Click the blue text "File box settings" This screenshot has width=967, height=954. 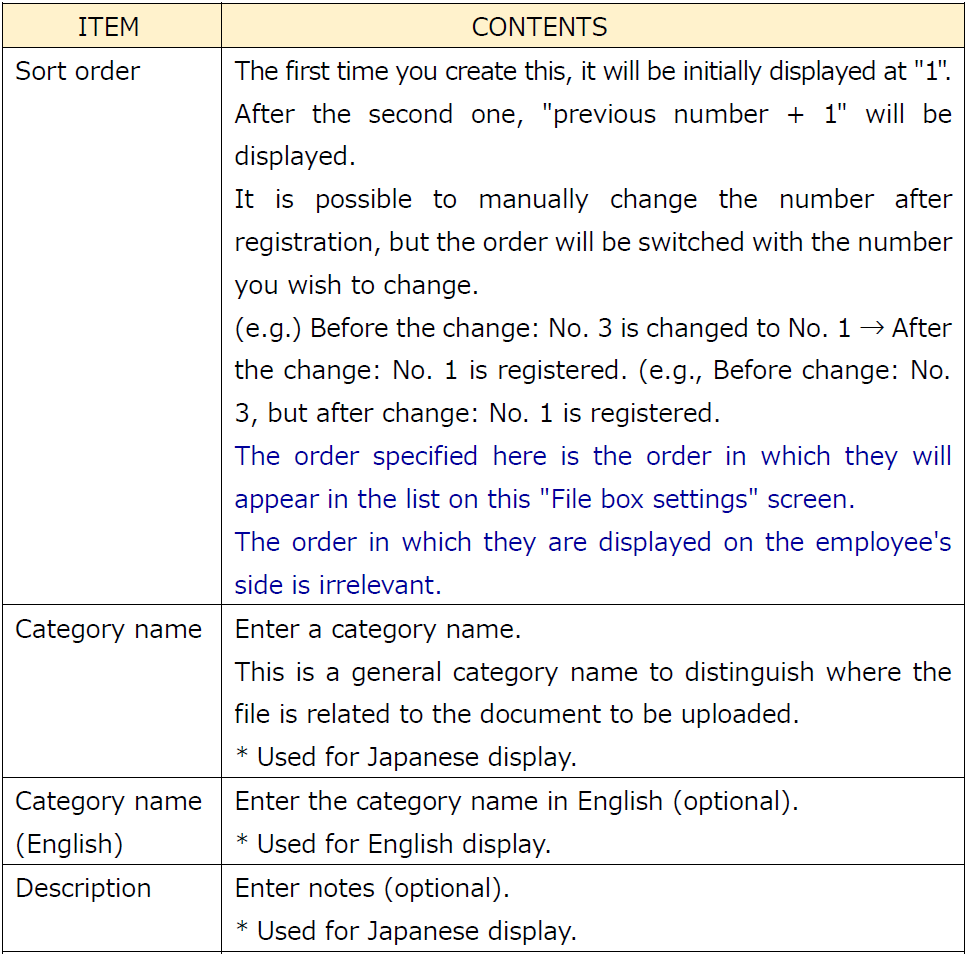[x=644, y=499]
